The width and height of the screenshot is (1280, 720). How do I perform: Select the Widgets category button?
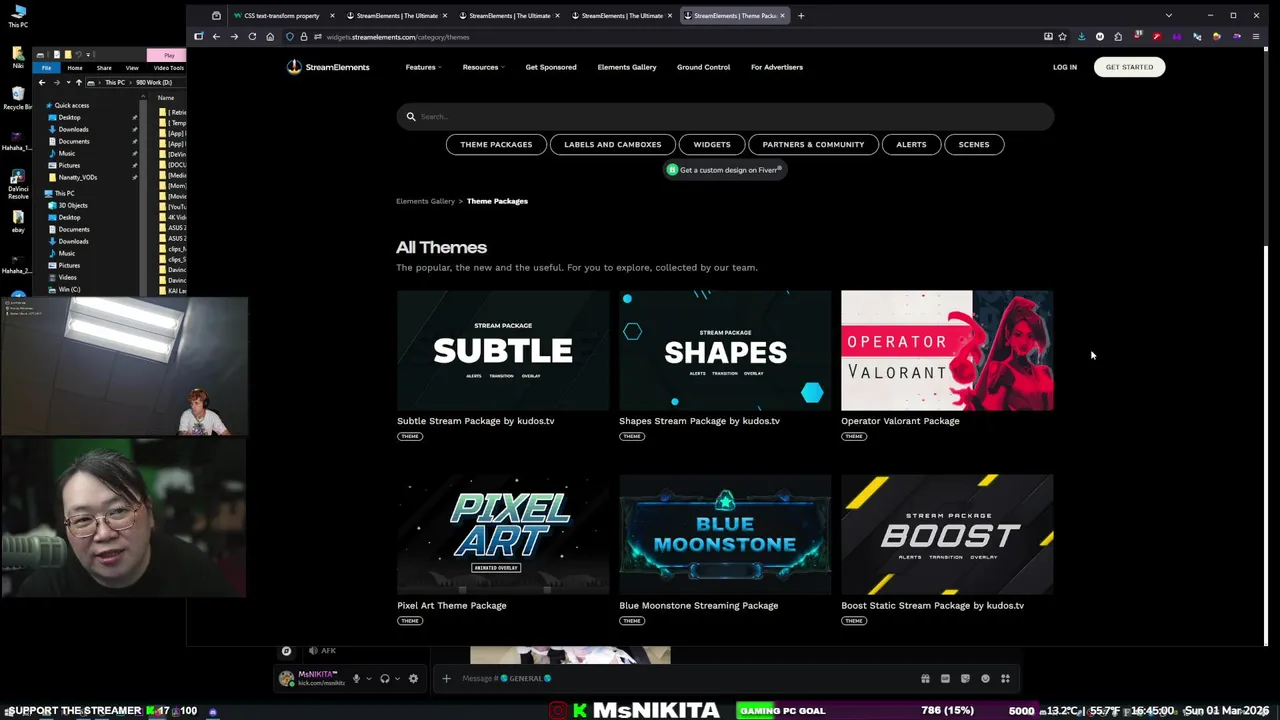point(712,144)
